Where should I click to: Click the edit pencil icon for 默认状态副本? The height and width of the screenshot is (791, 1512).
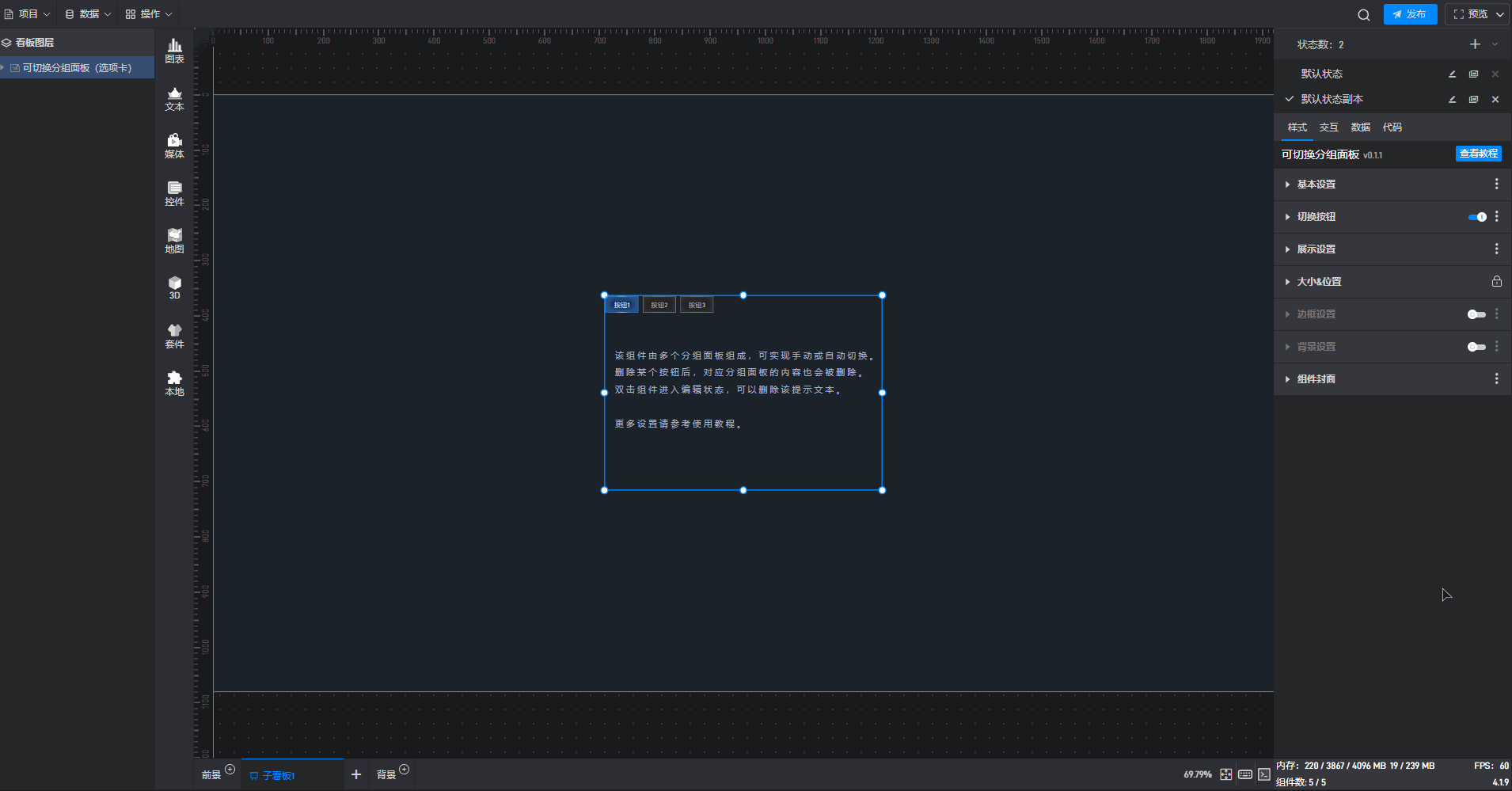[1452, 100]
